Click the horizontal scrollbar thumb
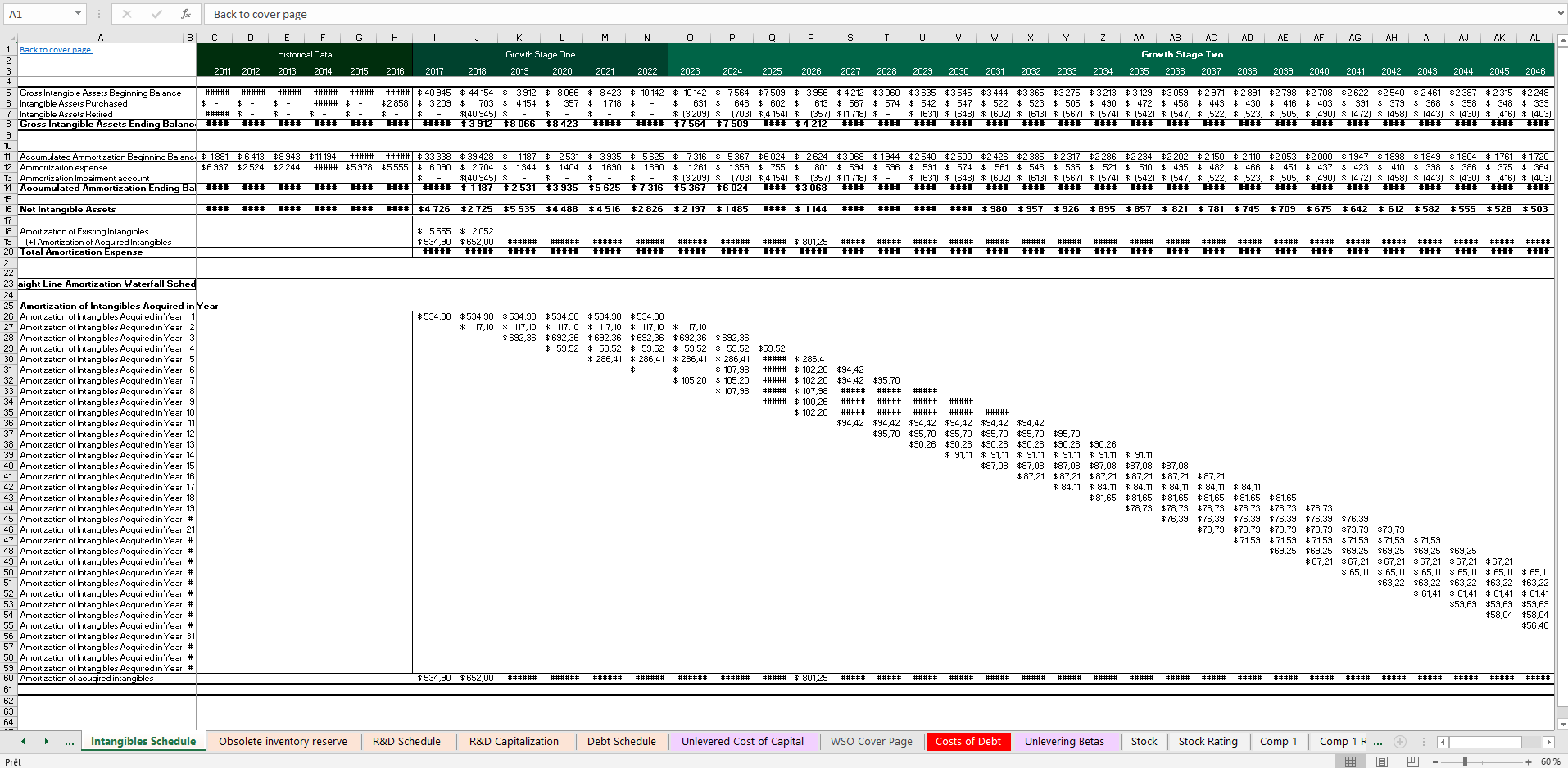This screenshot has height=768, width=1568. (x=1485, y=742)
